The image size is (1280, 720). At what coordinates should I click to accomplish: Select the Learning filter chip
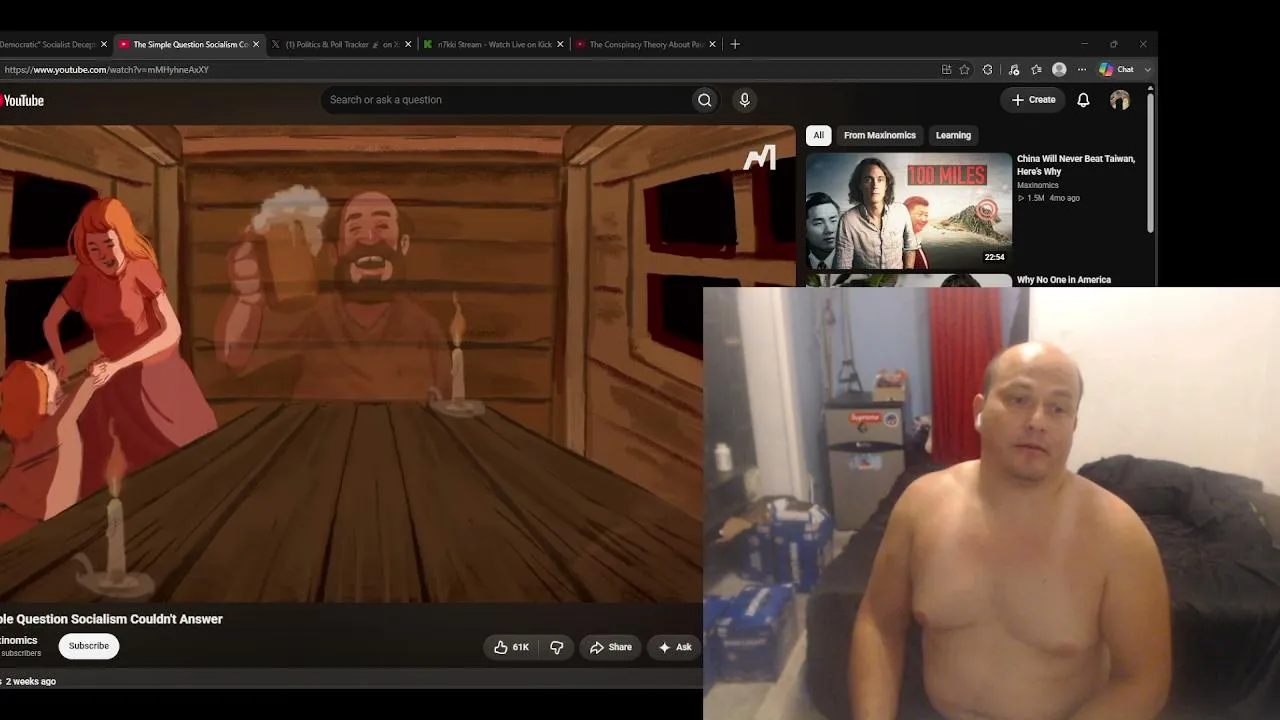pyautogui.click(x=953, y=135)
